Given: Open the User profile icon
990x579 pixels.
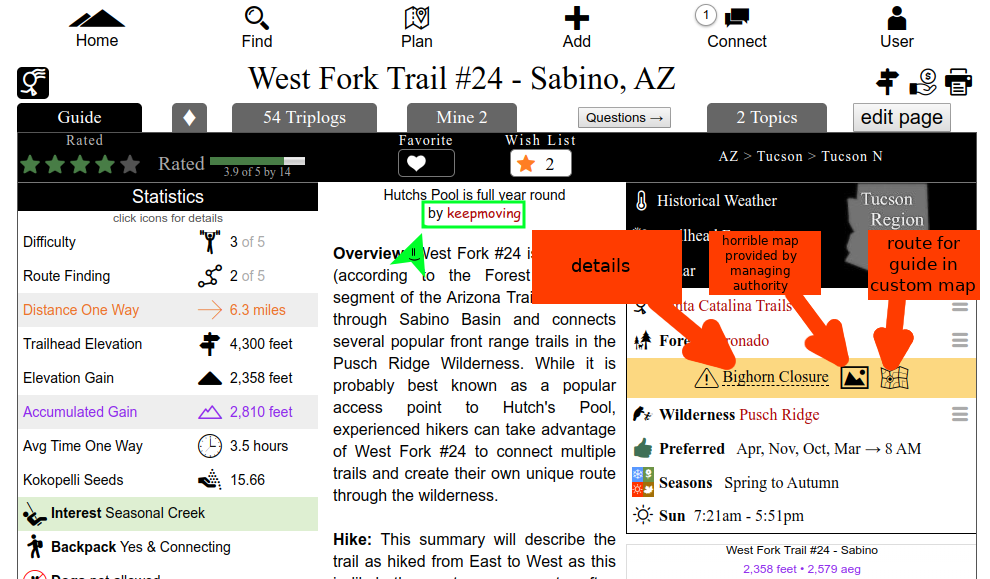Looking at the screenshot, I should 897,18.
